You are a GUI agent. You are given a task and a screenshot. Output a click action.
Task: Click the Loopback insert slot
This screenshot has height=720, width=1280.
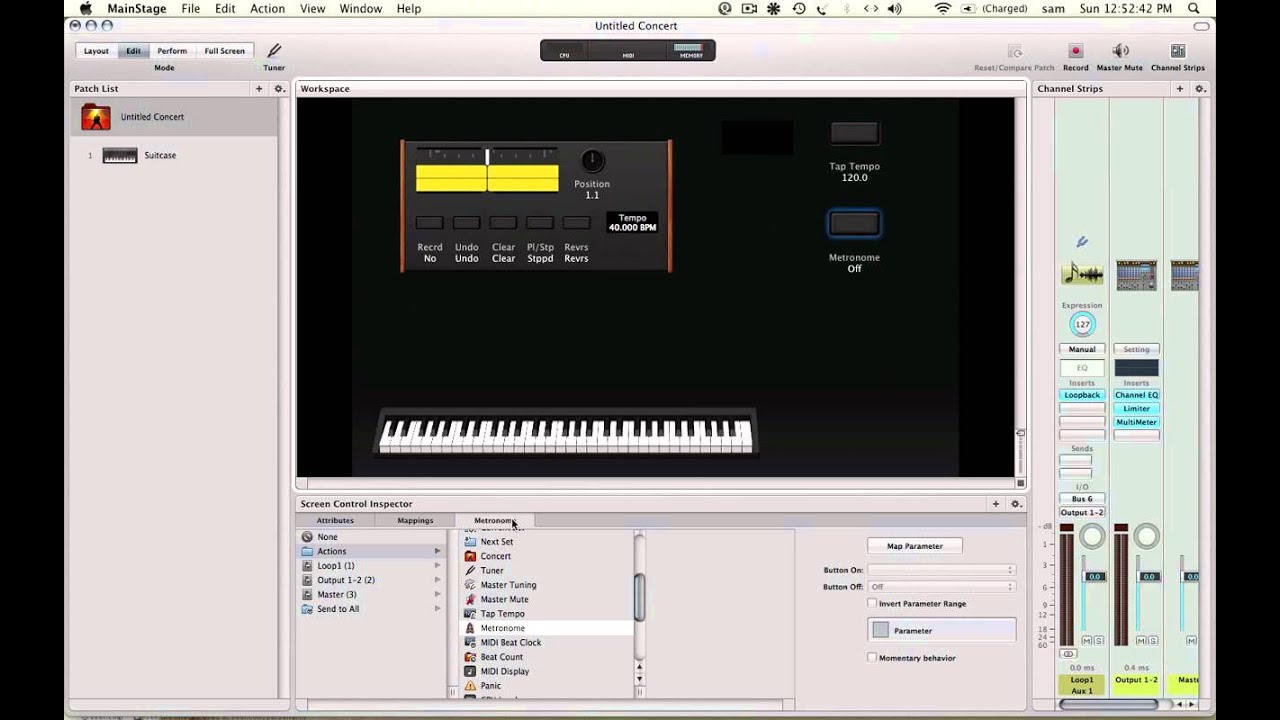click(x=1082, y=395)
